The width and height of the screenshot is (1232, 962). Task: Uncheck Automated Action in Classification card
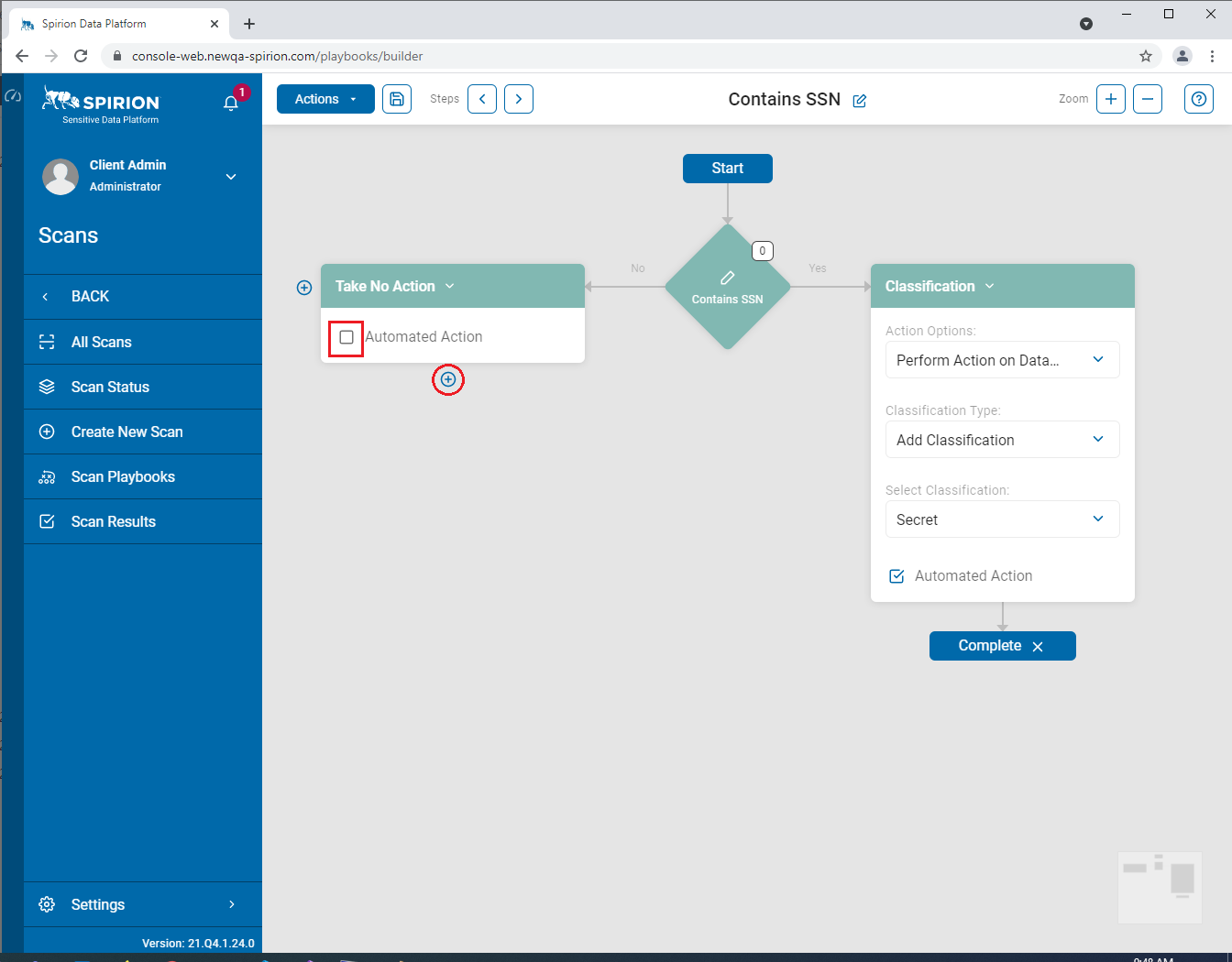click(896, 576)
